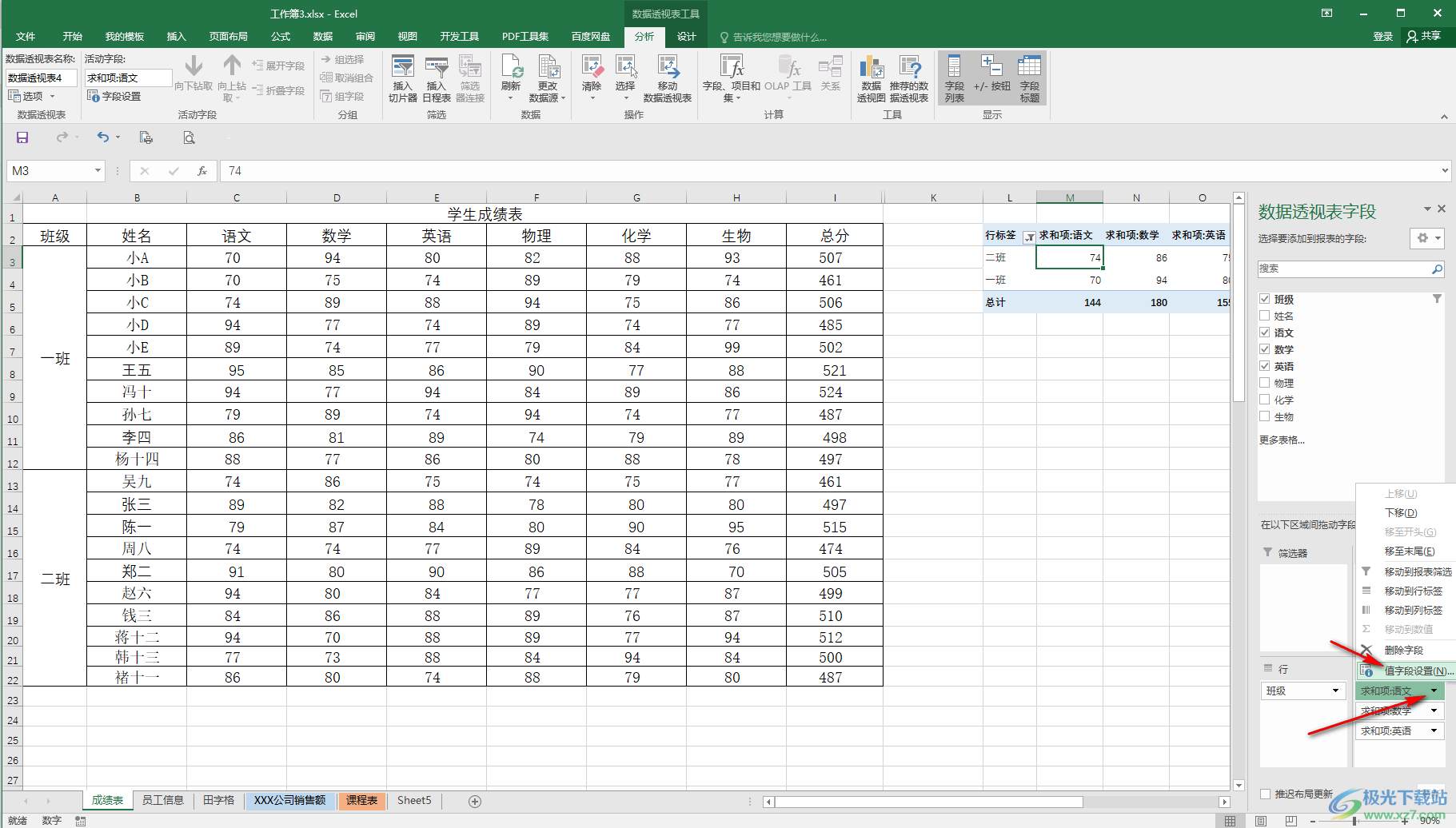
Task: Click the Print Preview icon
Action: coord(189,137)
